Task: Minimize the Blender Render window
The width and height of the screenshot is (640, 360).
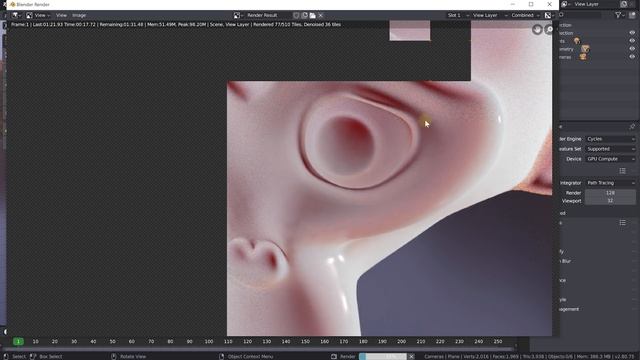Action: click(512, 4)
